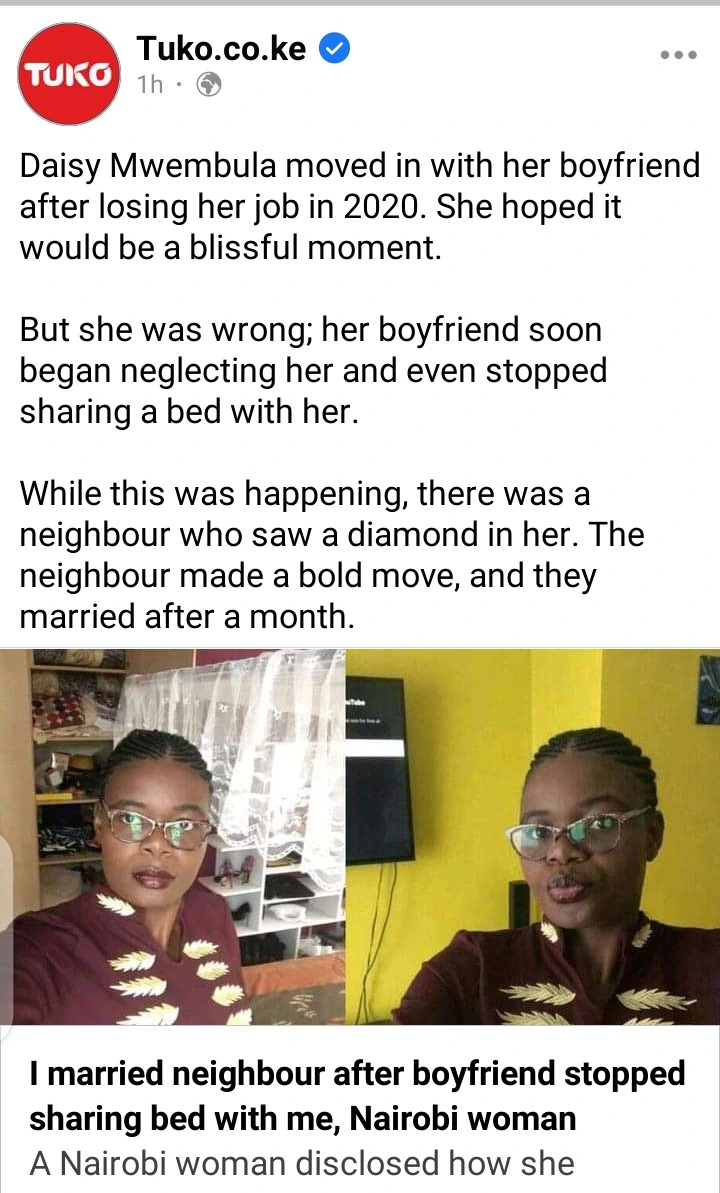The width and height of the screenshot is (720, 1193).
Task: Open the three-dot post options menu
Action: tap(678, 55)
